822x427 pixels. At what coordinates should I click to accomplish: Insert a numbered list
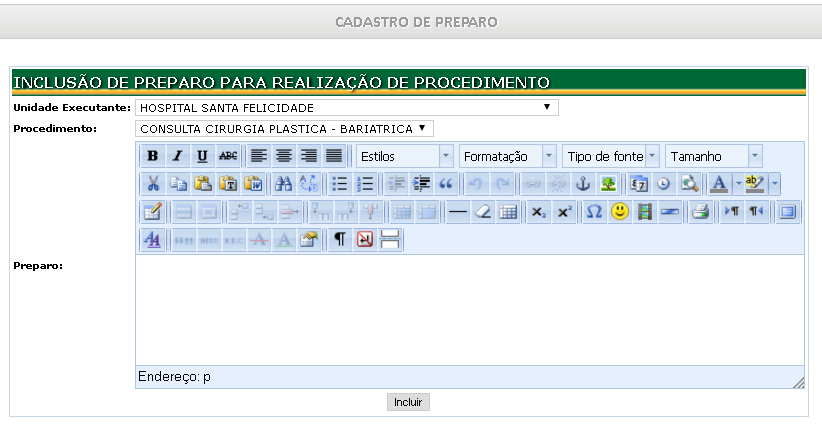(x=365, y=184)
